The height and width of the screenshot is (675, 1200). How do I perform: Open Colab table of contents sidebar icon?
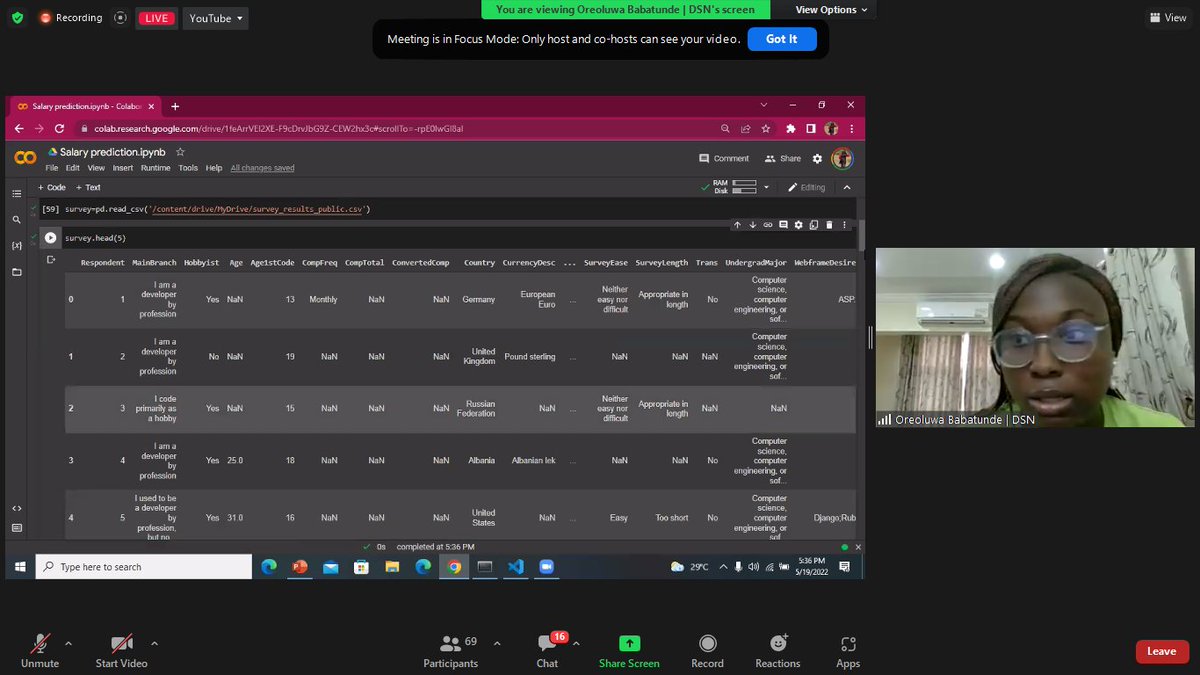pos(16,194)
